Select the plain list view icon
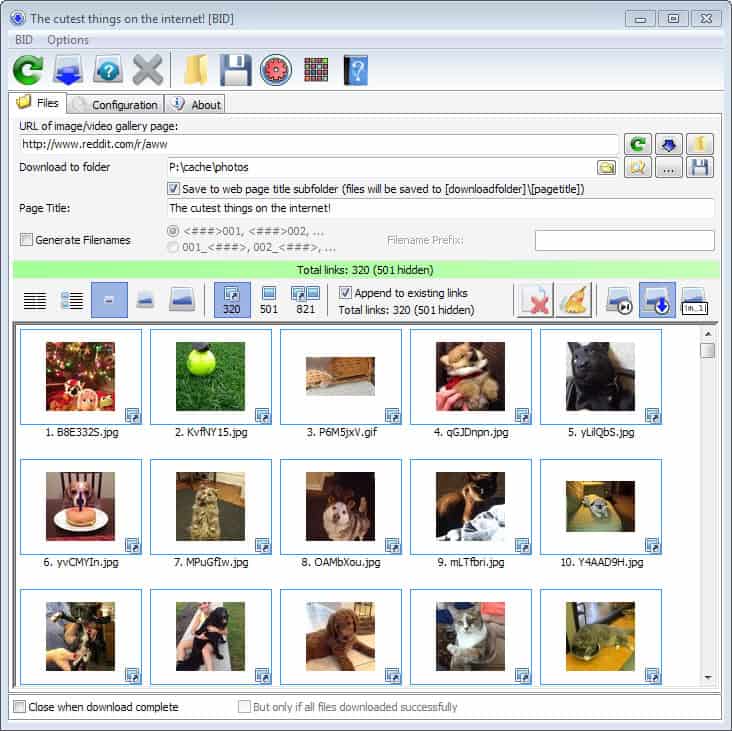The width and height of the screenshot is (732, 731). [35, 300]
